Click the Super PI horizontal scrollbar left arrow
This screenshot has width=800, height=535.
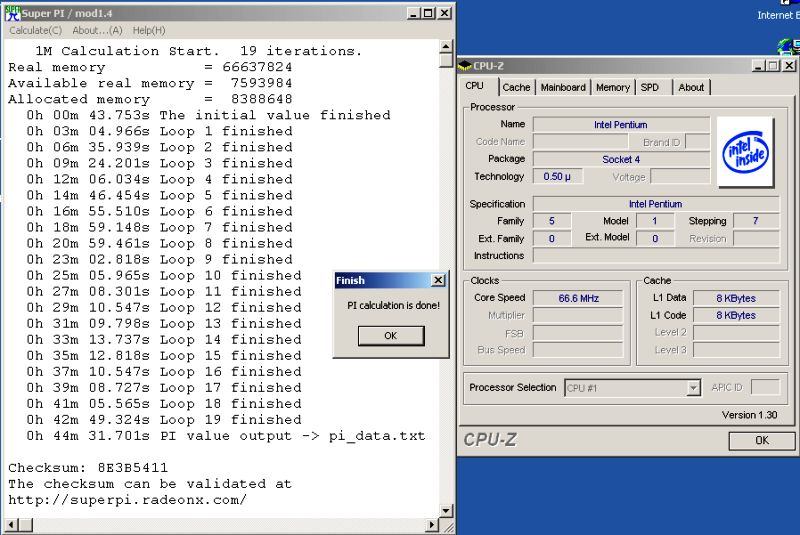[x=12, y=524]
